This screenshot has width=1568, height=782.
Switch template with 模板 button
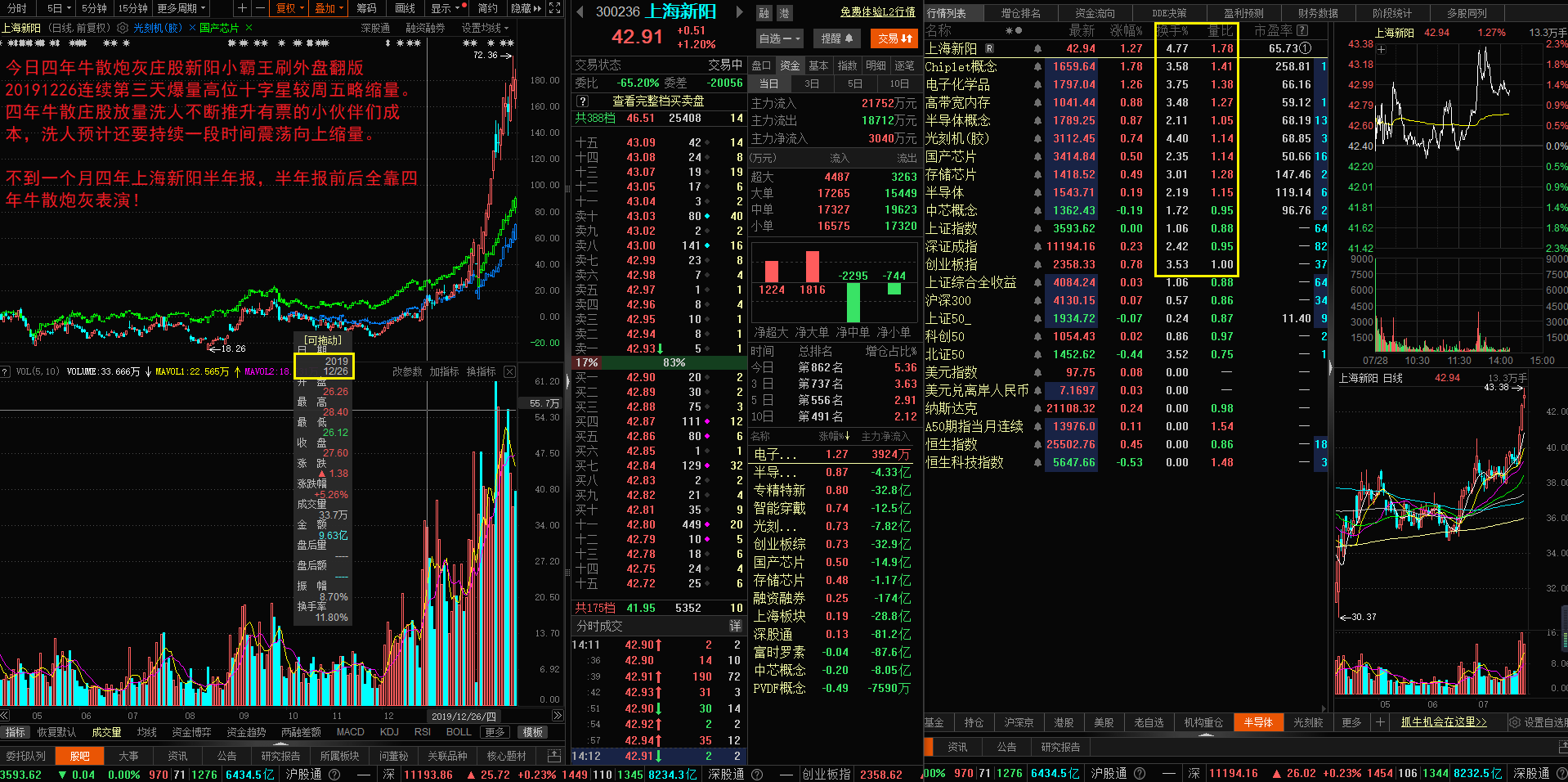pyautogui.click(x=533, y=732)
